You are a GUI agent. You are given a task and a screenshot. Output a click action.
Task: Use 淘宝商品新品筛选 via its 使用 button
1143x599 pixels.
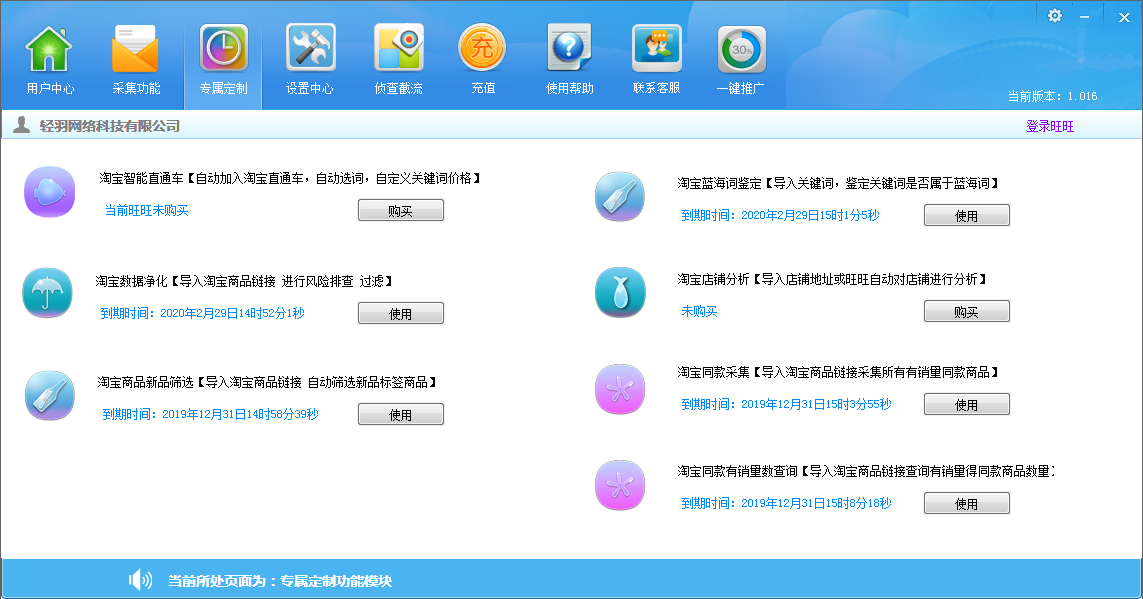tap(401, 415)
